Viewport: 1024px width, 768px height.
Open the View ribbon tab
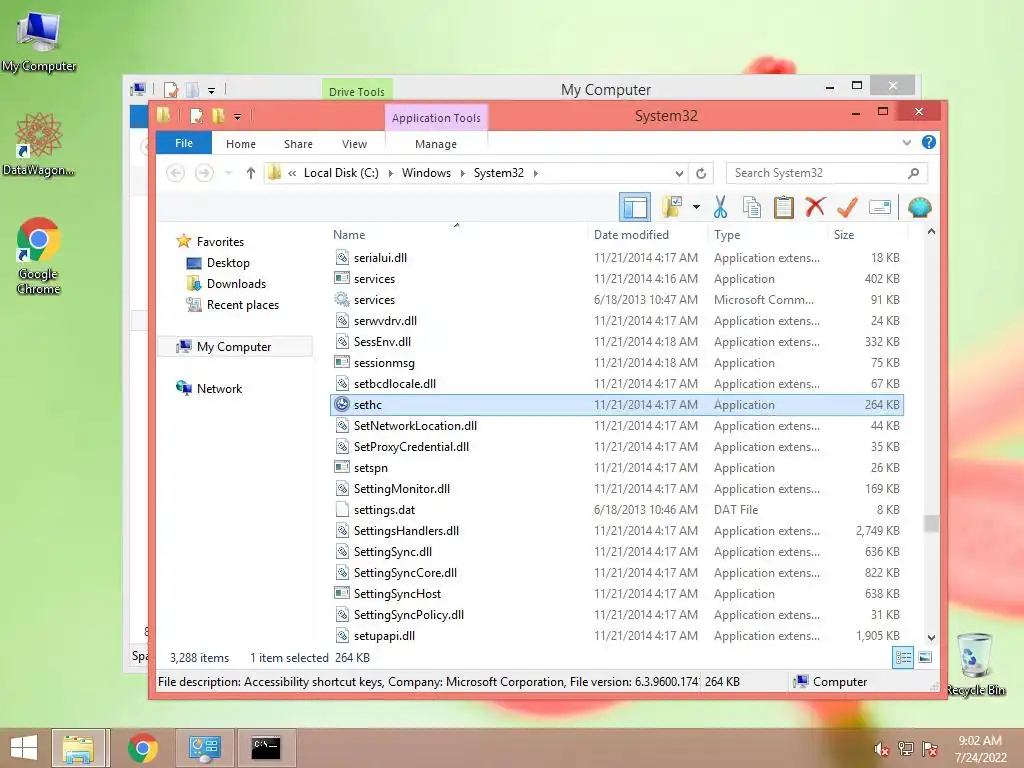(354, 144)
